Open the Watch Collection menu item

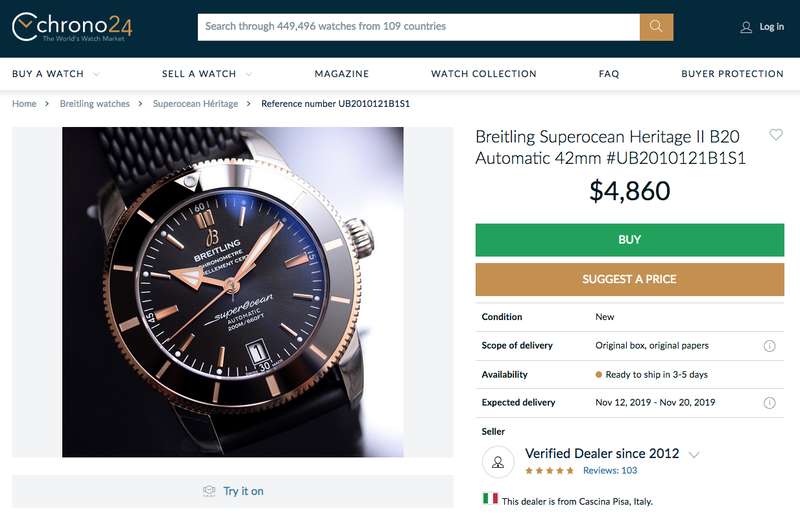tap(483, 74)
